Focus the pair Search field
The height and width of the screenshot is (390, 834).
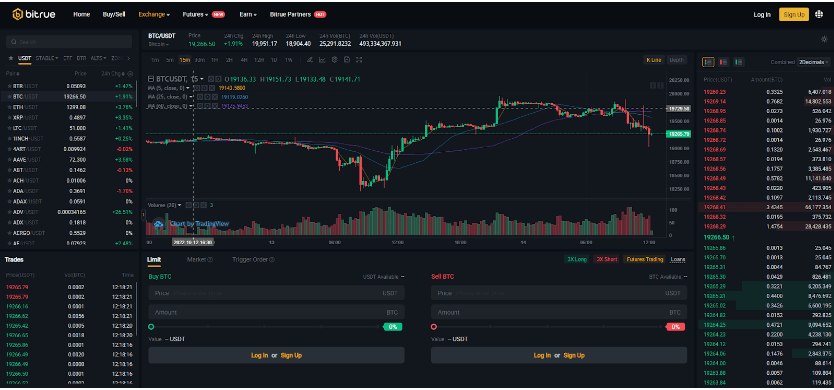coord(69,42)
